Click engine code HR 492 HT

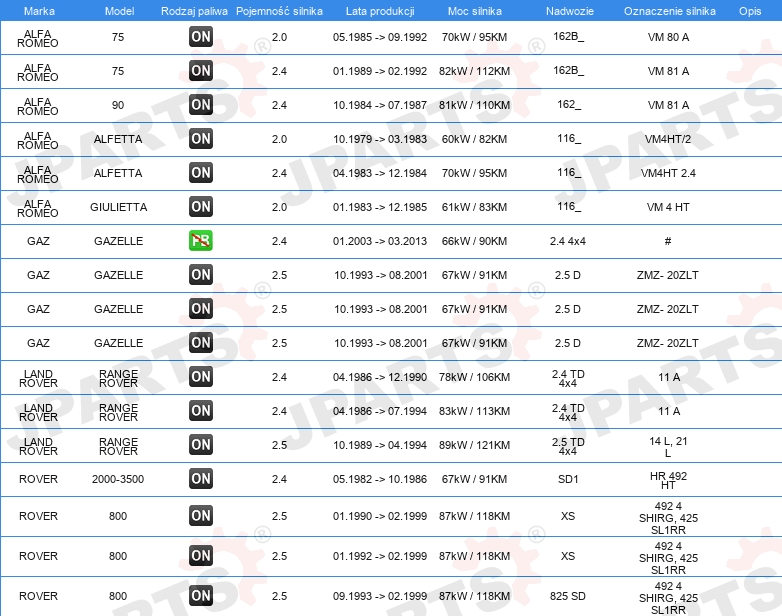coord(668,480)
